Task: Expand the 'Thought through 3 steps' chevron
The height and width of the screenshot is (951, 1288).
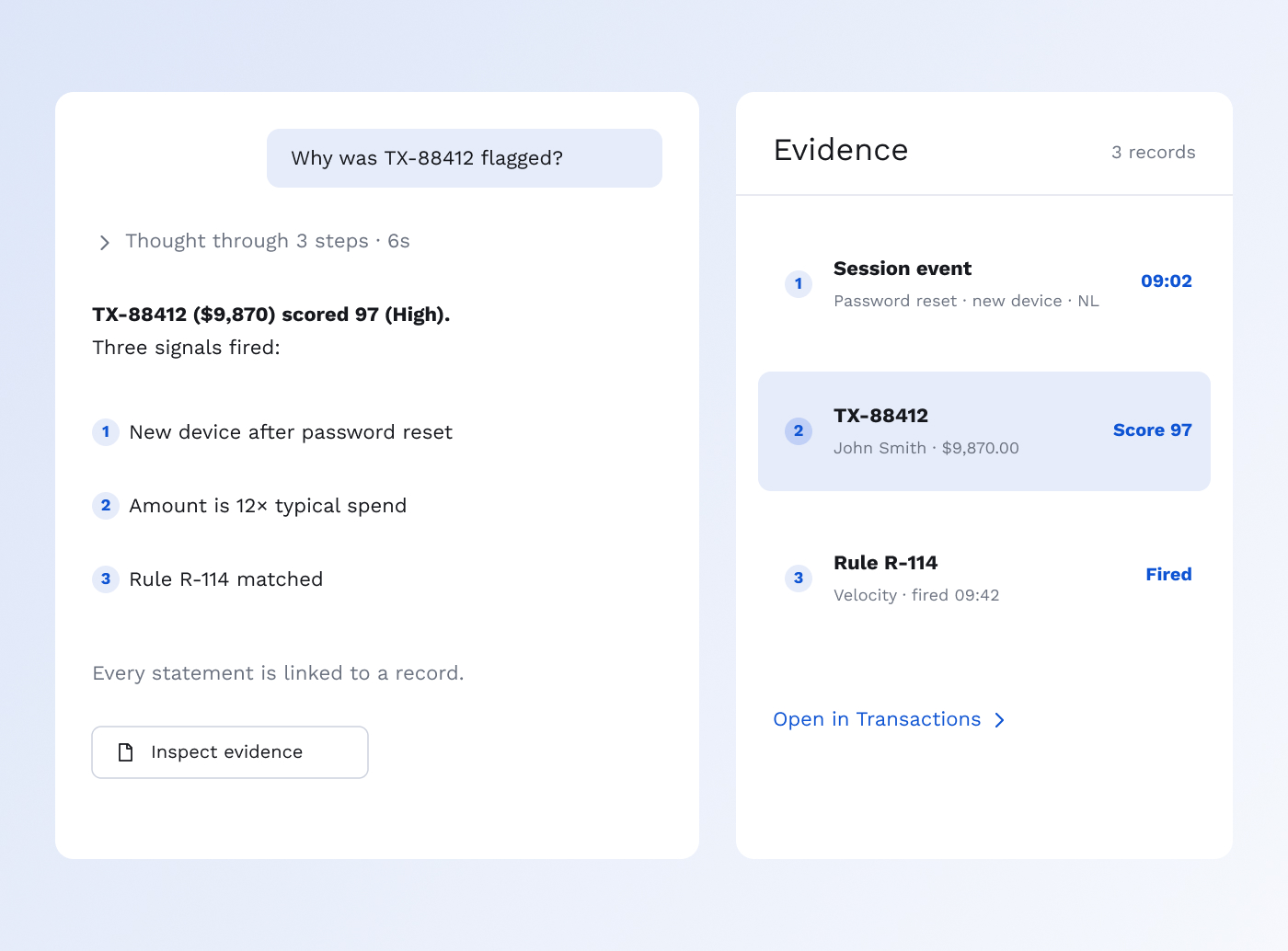Action: 104,243
